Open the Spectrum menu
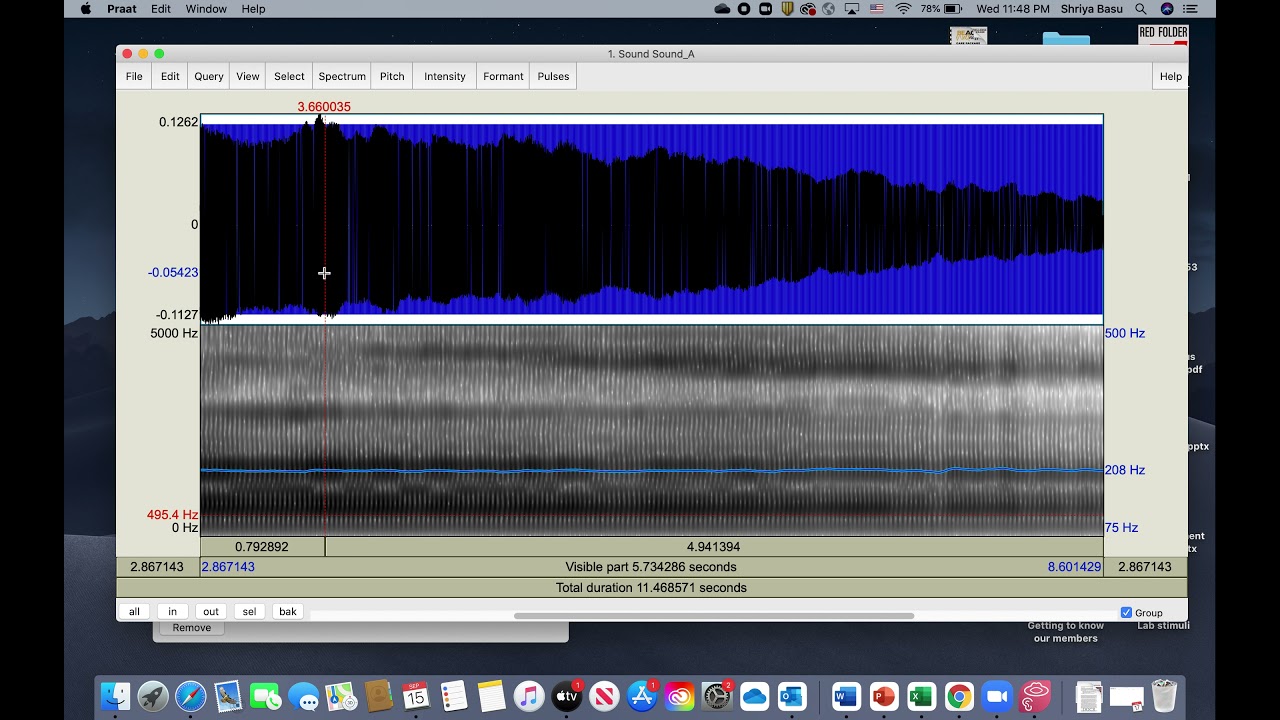1280x720 pixels. click(342, 76)
